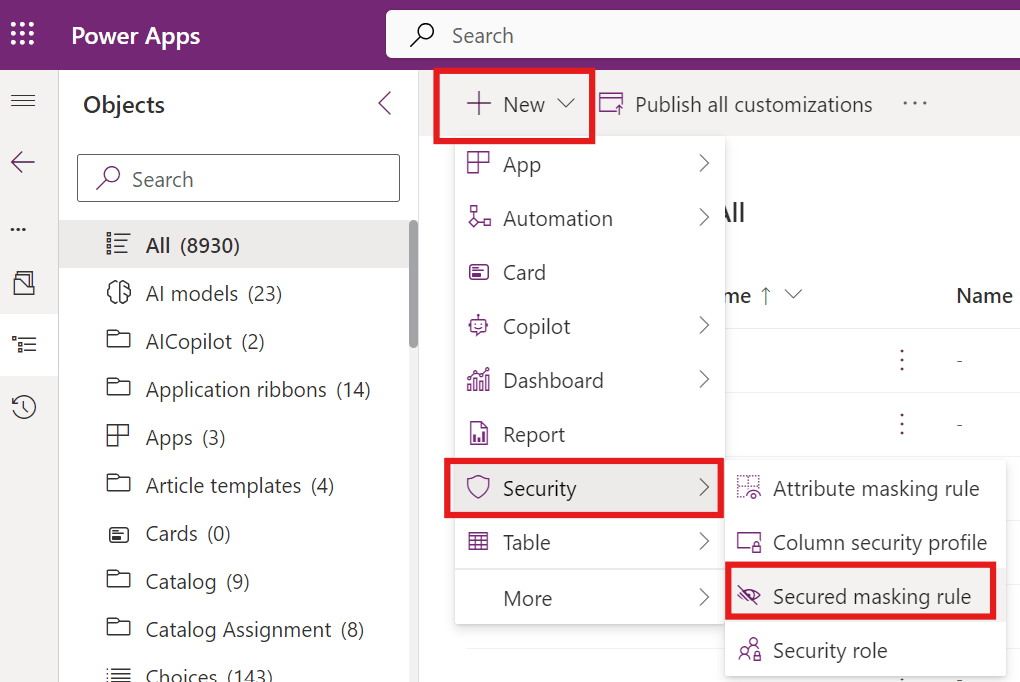Select Security role from submenu
Image resolution: width=1020 pixels, height=682 pixels.
[x=829, y=651]
